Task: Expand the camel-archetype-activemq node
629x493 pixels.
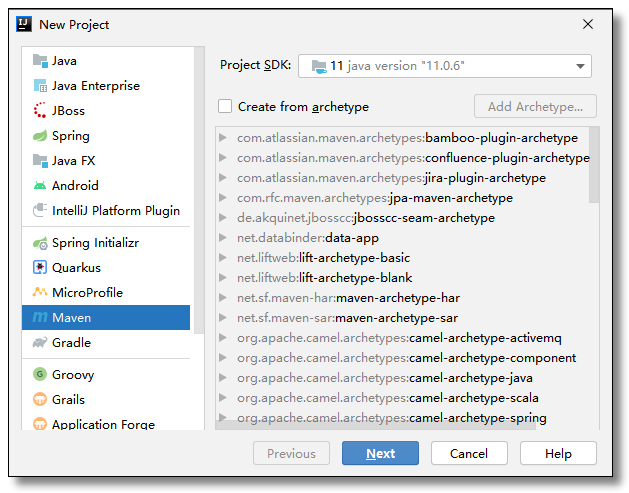Action: pos(223,338)
